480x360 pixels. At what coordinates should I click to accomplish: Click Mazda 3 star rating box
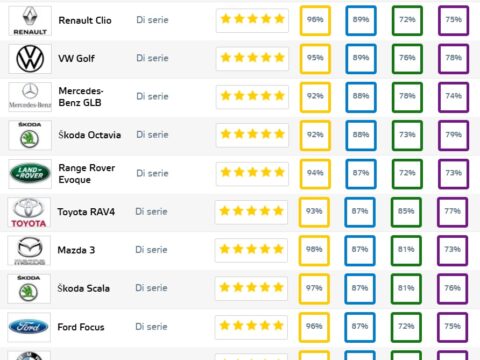251,250
